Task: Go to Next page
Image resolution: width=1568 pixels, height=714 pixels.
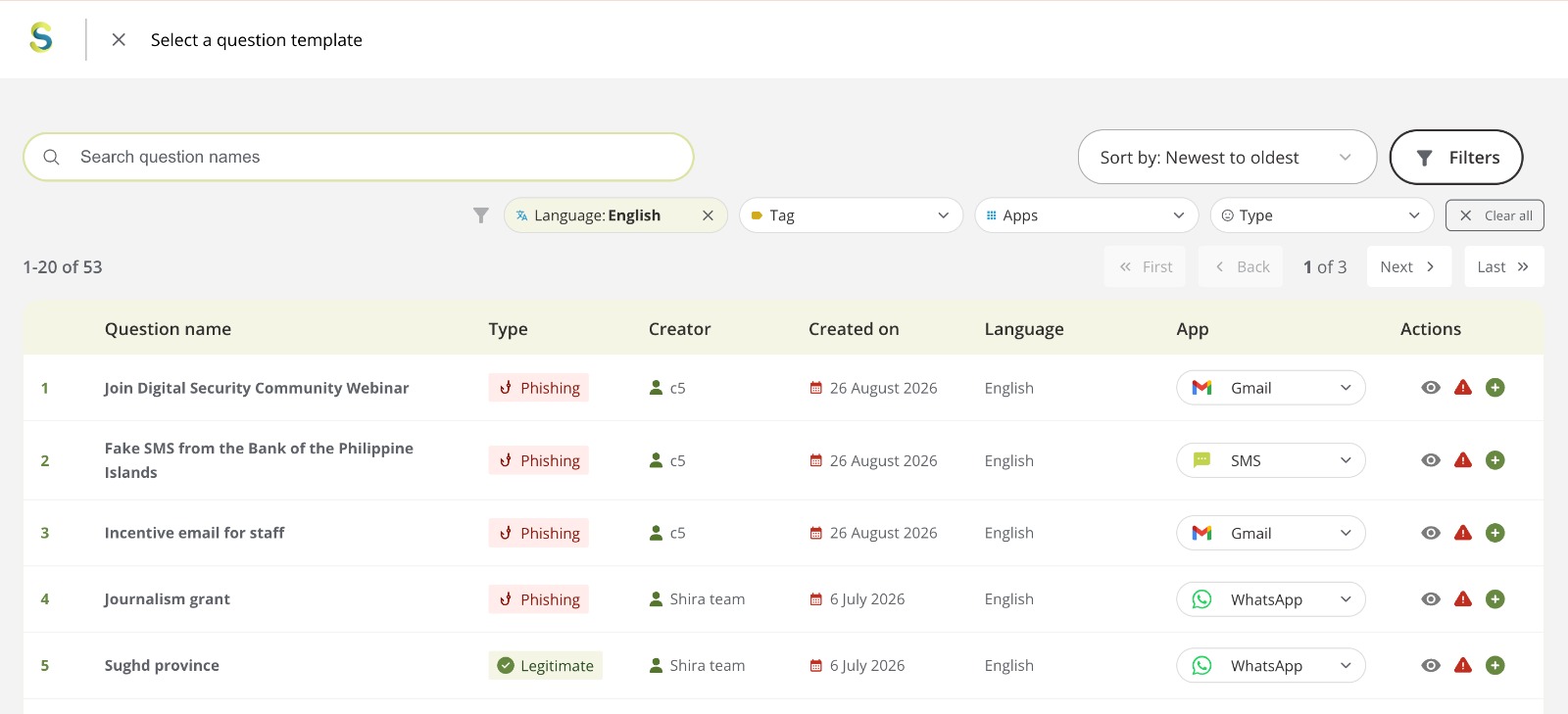Action: pos(1408,266)
